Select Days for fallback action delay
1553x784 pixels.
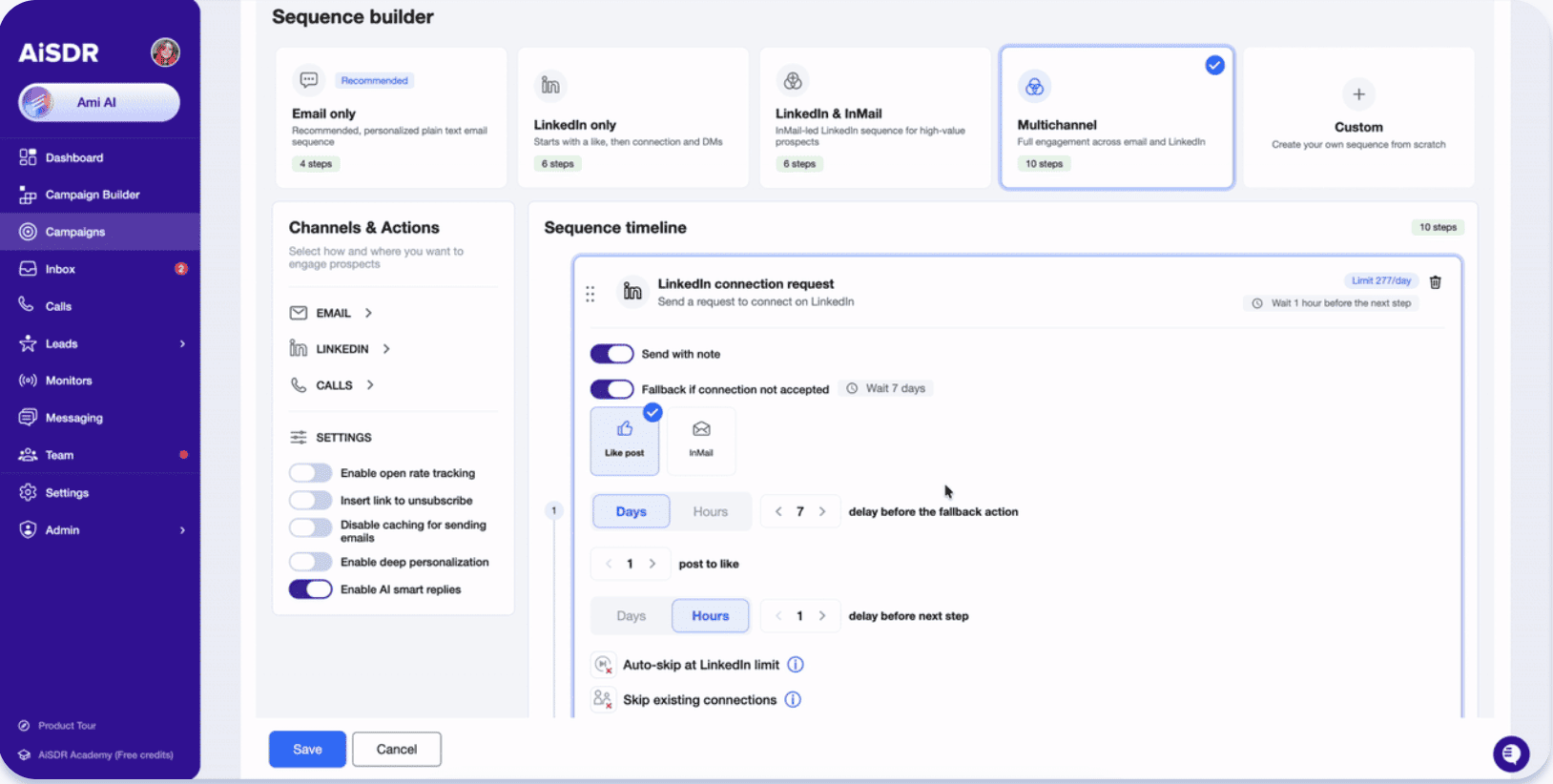click(631, 511)
